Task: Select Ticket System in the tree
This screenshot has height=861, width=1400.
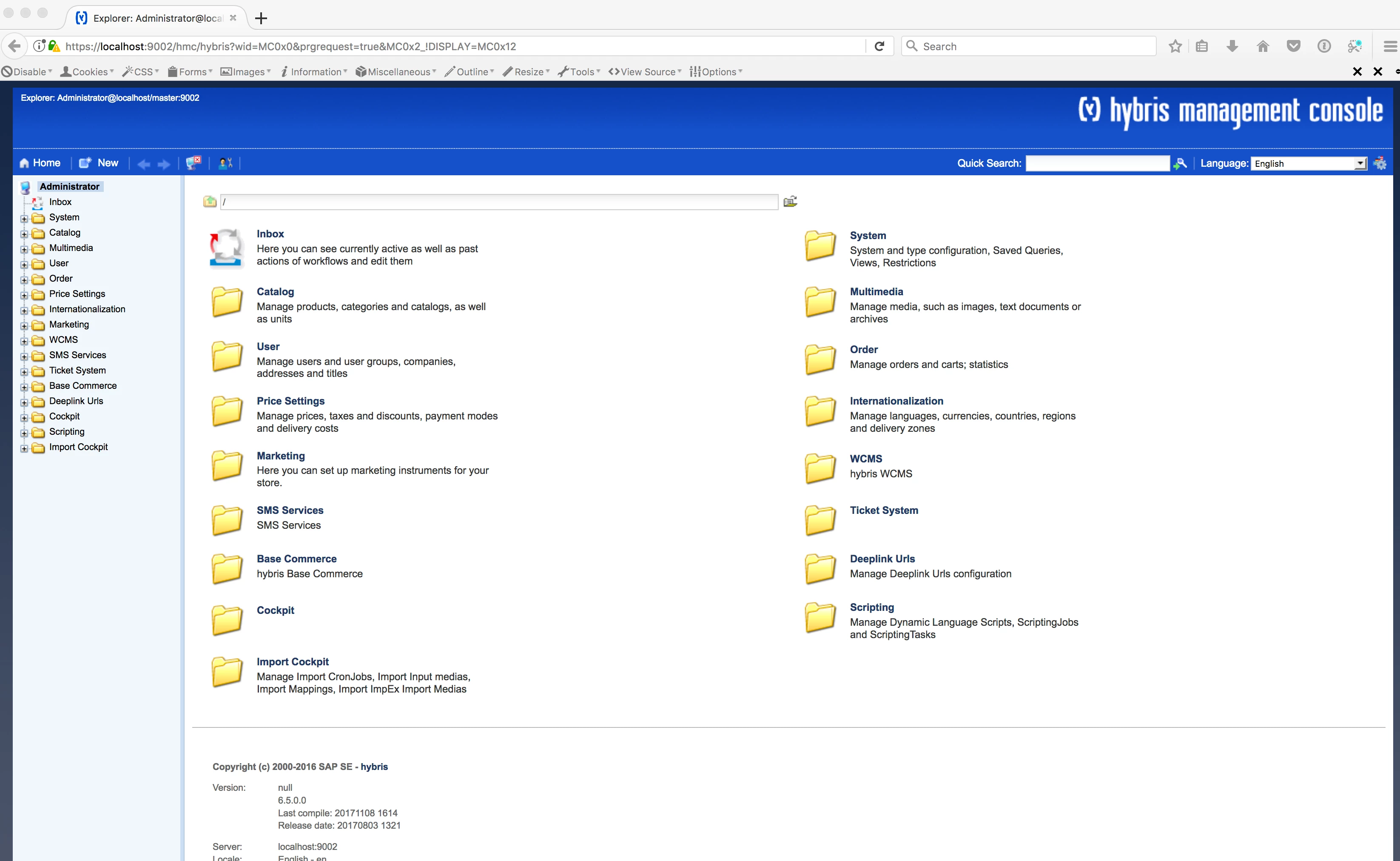Action: 77,370
